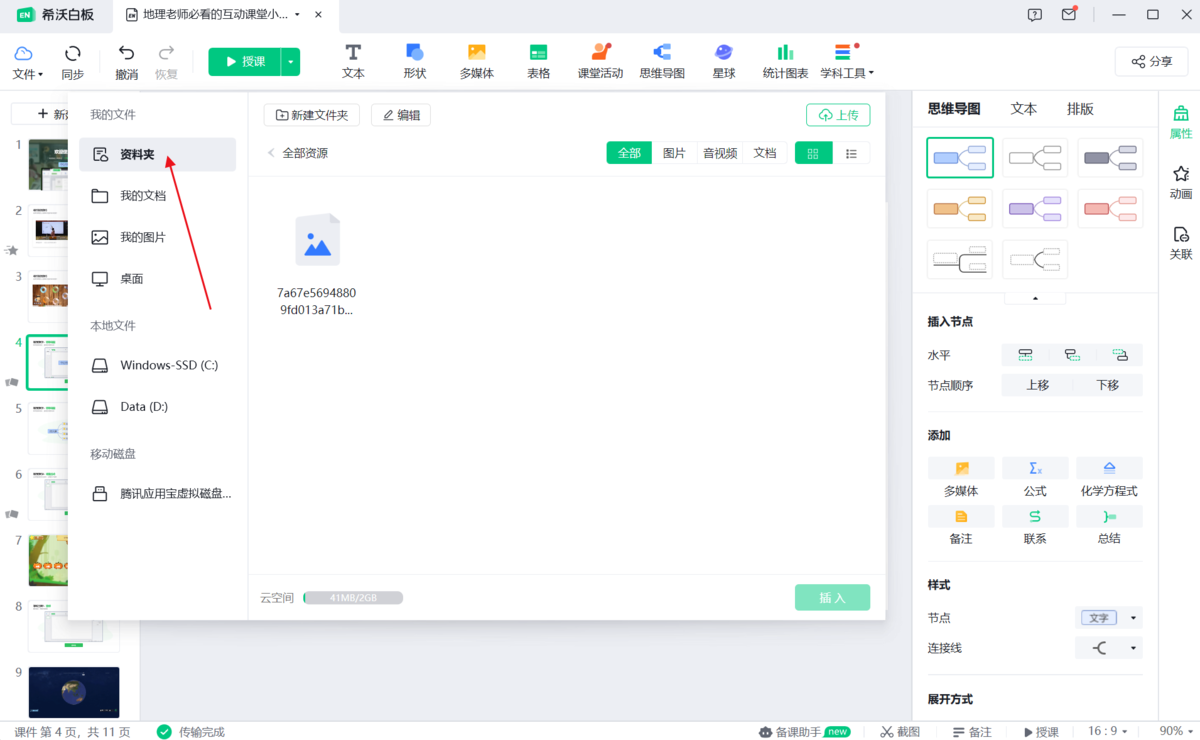The image size is (1200, 740).
Task: Click the 云空间 storage usage bar
Action: [352, 597]
